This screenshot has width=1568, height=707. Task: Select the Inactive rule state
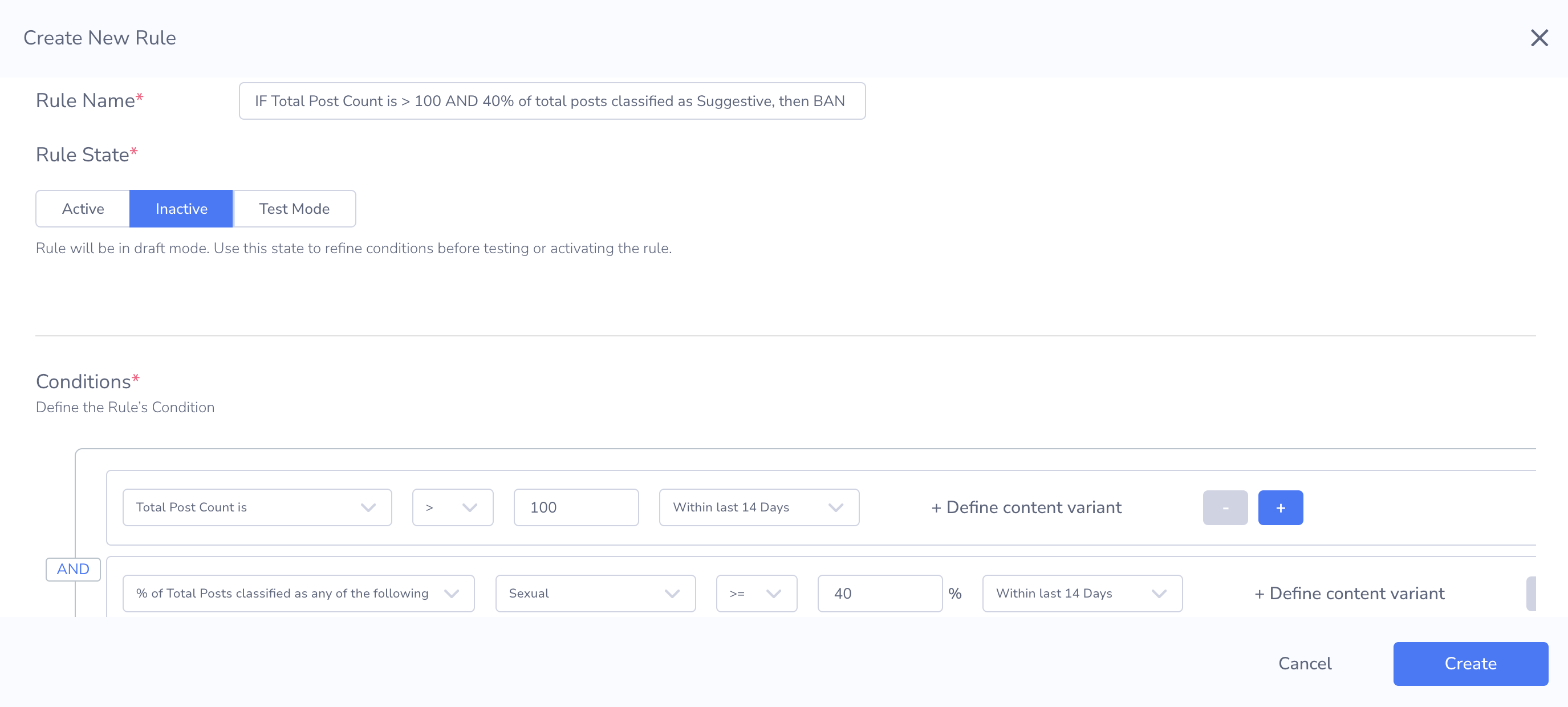181,209
